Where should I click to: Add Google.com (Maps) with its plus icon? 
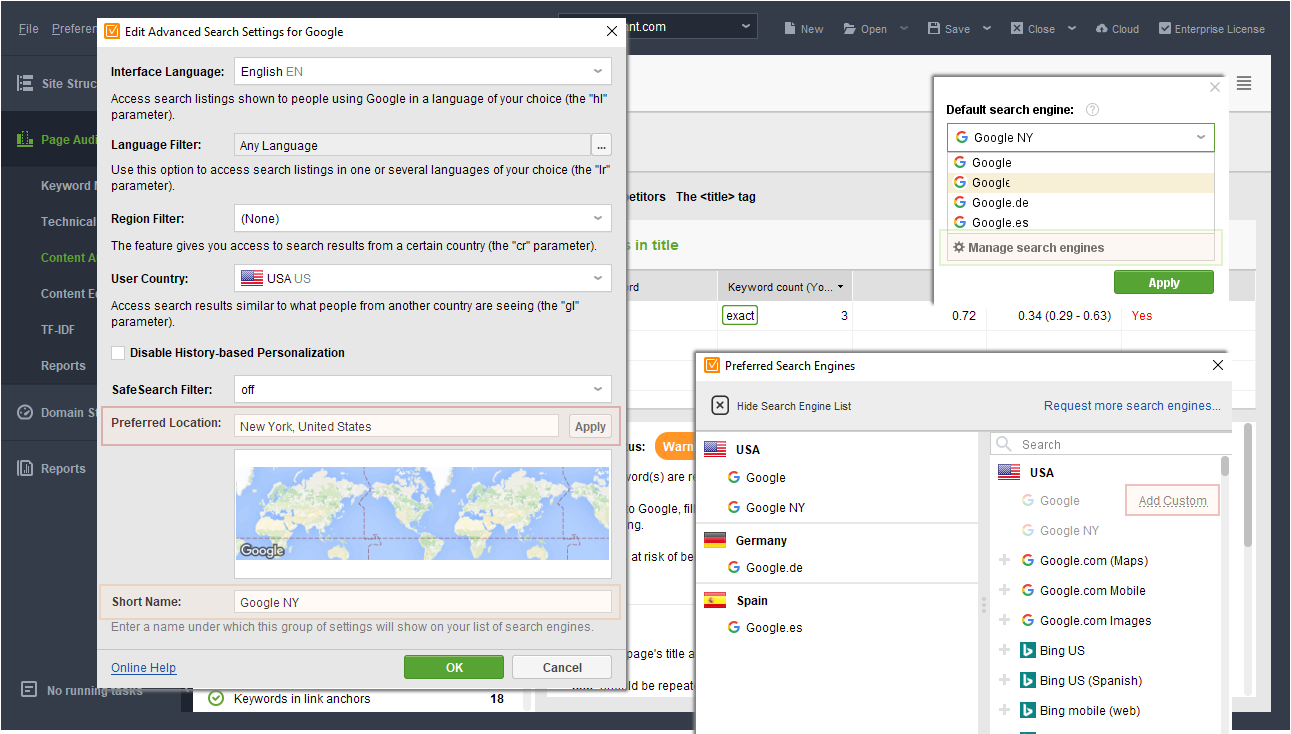[1005, 561]
